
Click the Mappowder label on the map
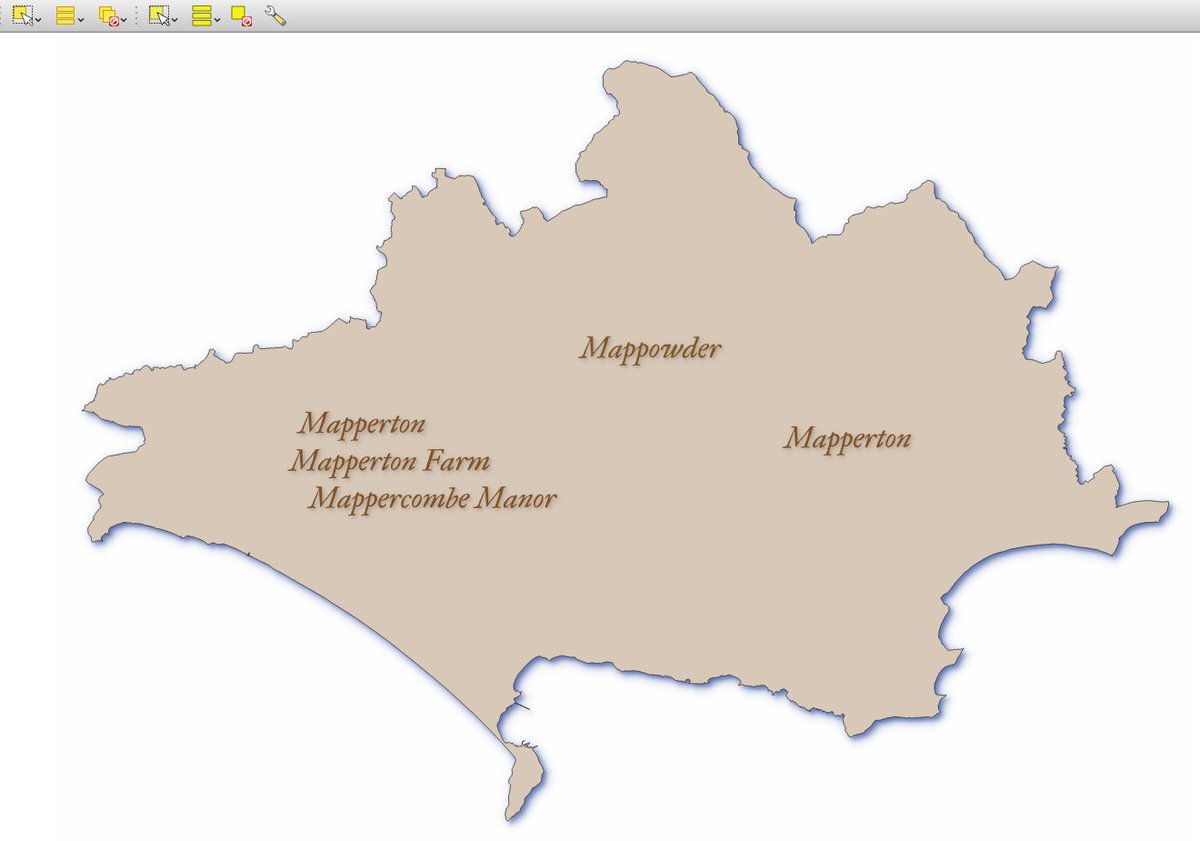pos(650,349)
